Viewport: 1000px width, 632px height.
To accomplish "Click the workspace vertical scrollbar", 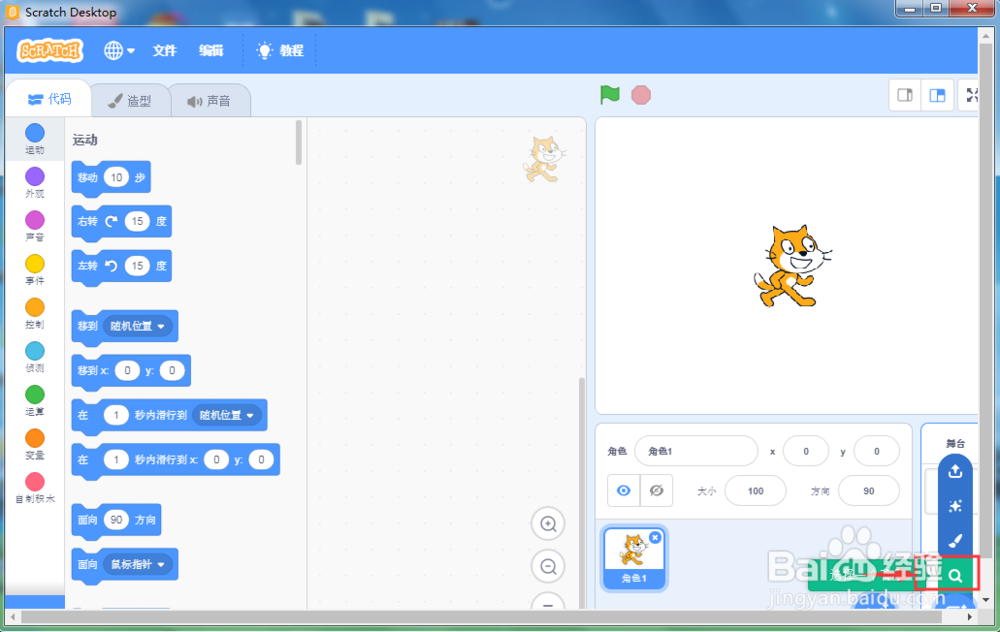I will click(581, 491).
